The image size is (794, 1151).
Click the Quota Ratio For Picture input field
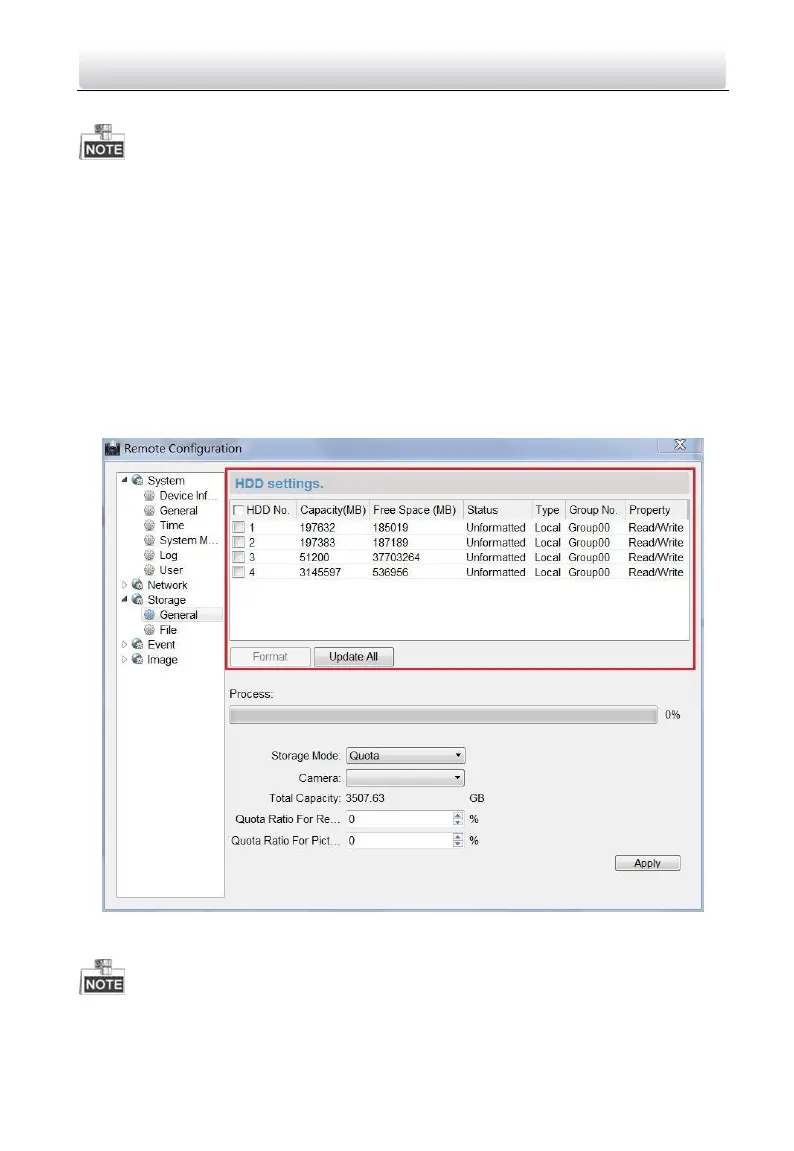coord(400,840)
